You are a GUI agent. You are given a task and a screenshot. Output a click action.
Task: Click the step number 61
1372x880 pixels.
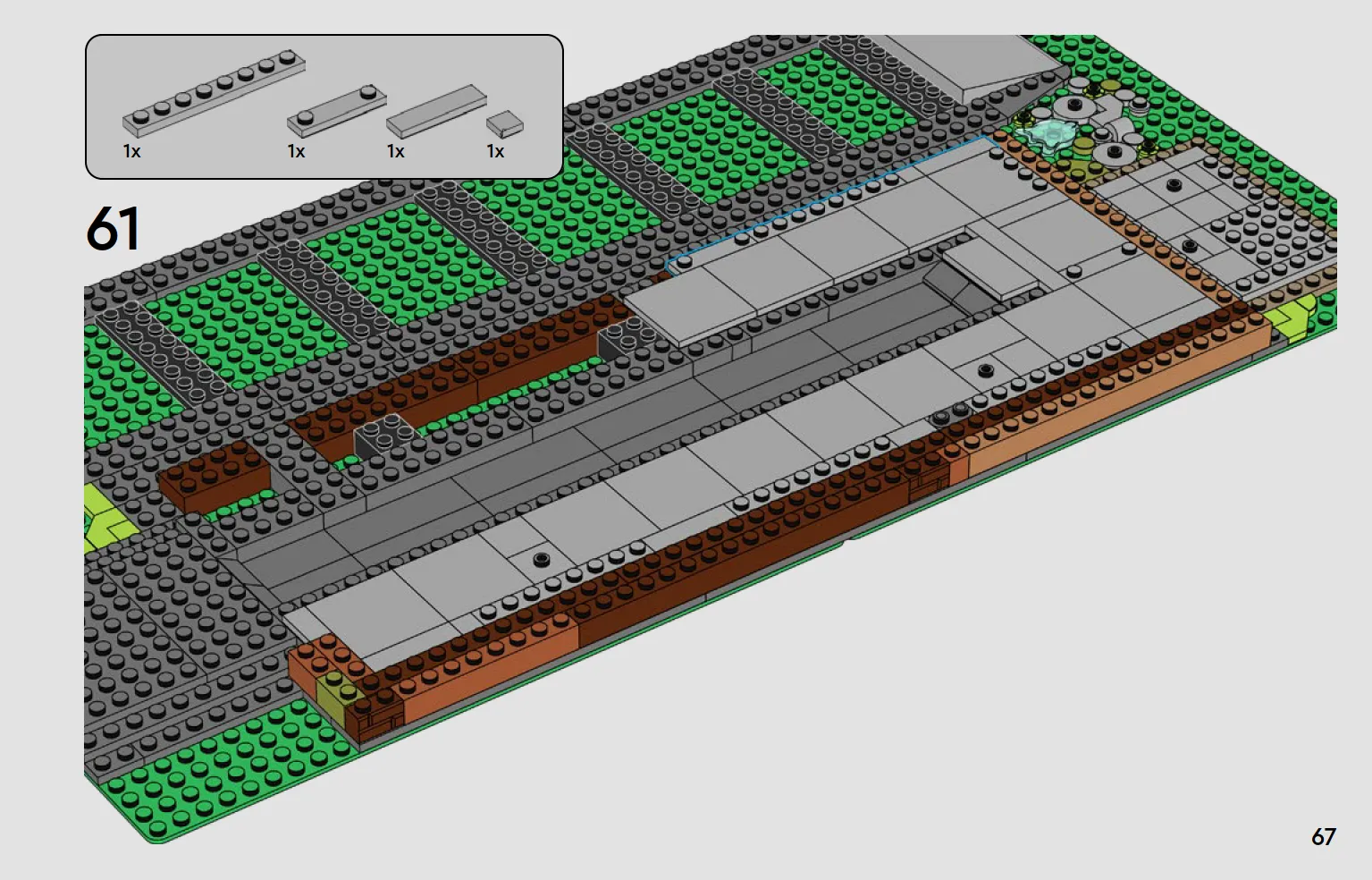tap(114, 229)
